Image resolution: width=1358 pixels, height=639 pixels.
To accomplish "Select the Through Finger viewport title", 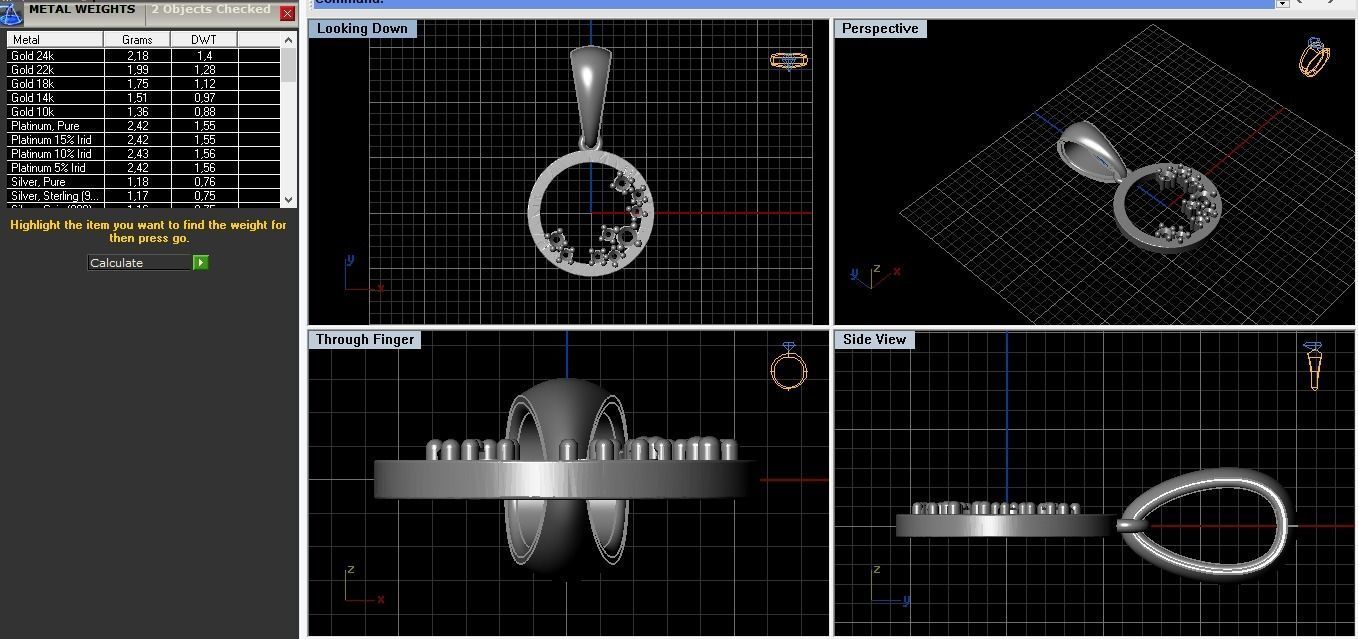I will point(365,339).
